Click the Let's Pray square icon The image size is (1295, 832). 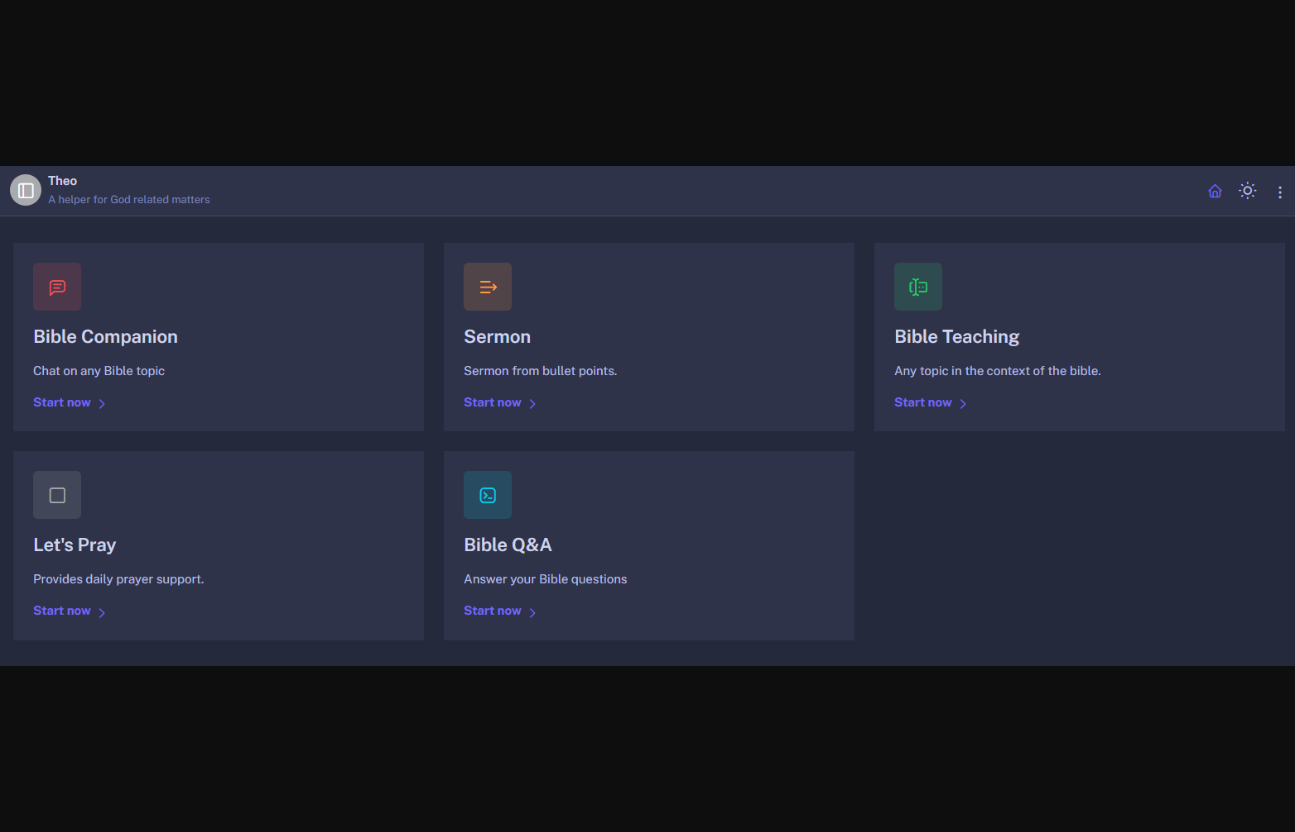[57, 495]
